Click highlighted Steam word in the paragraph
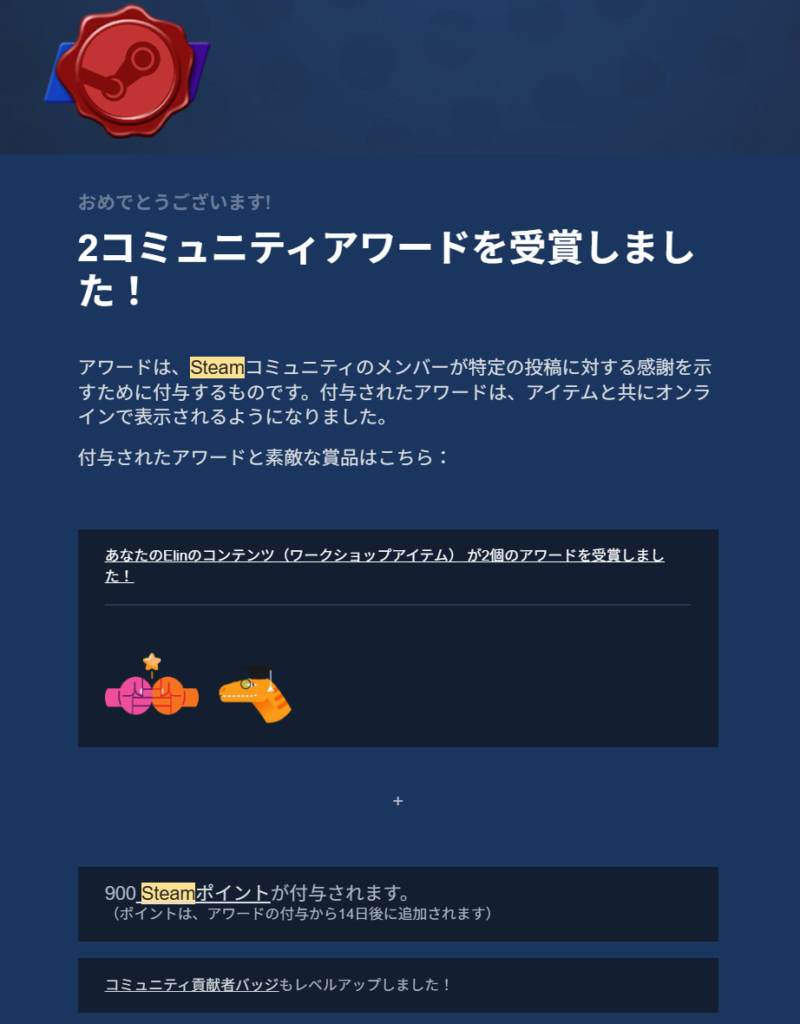800x1024 pixels. pyautogui.click(x=217, y=368)
